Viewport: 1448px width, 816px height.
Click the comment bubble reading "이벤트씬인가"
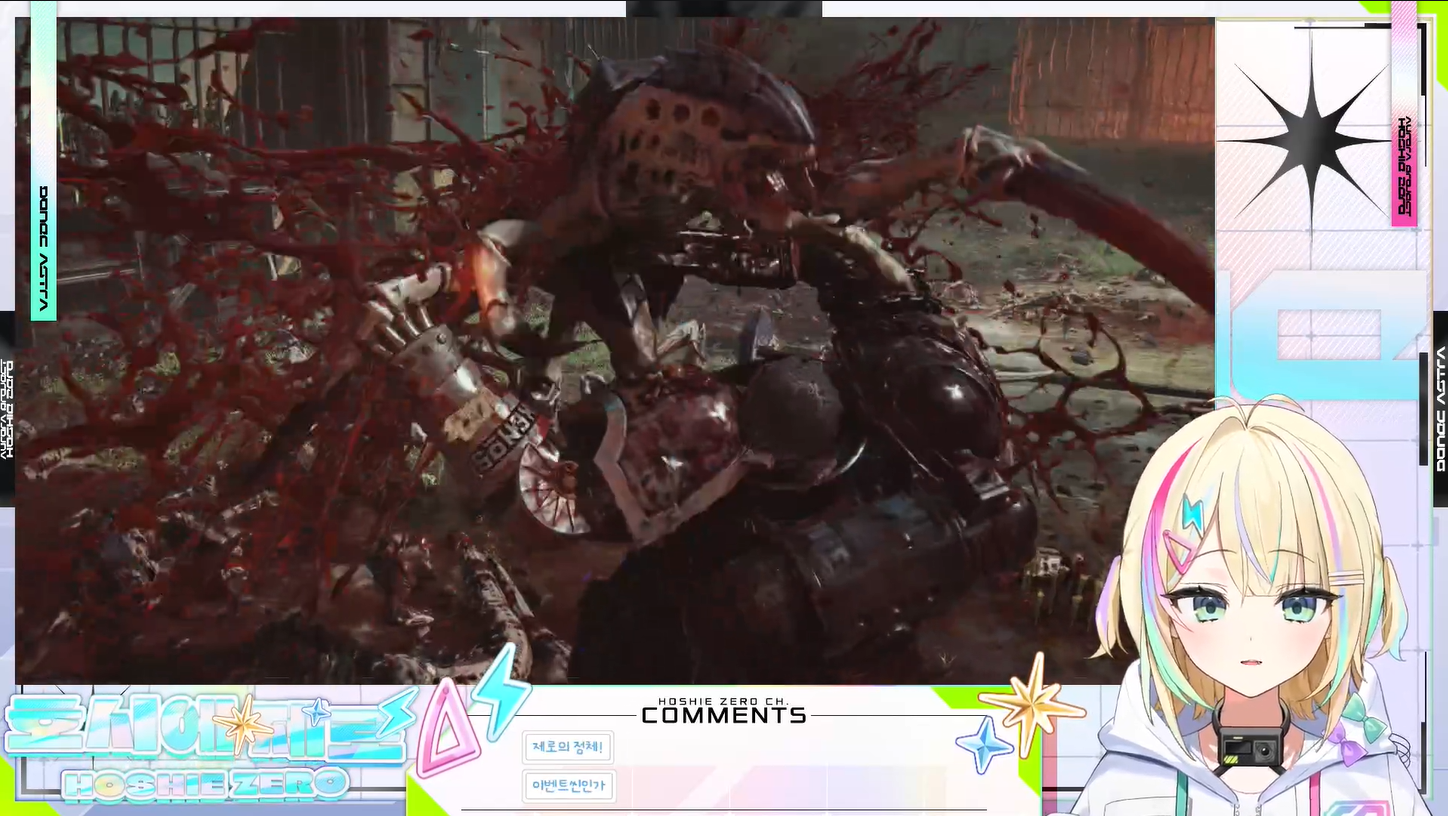pyautogui.click(x=569, y=786)
